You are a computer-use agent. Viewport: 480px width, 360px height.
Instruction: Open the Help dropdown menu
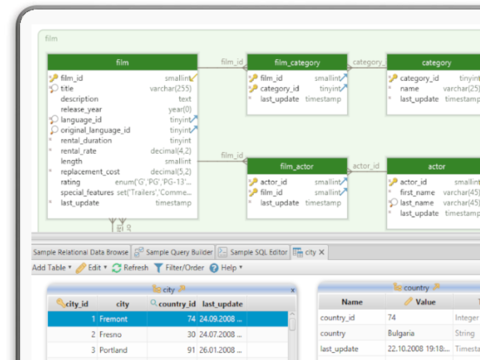(x=241, y=267)
